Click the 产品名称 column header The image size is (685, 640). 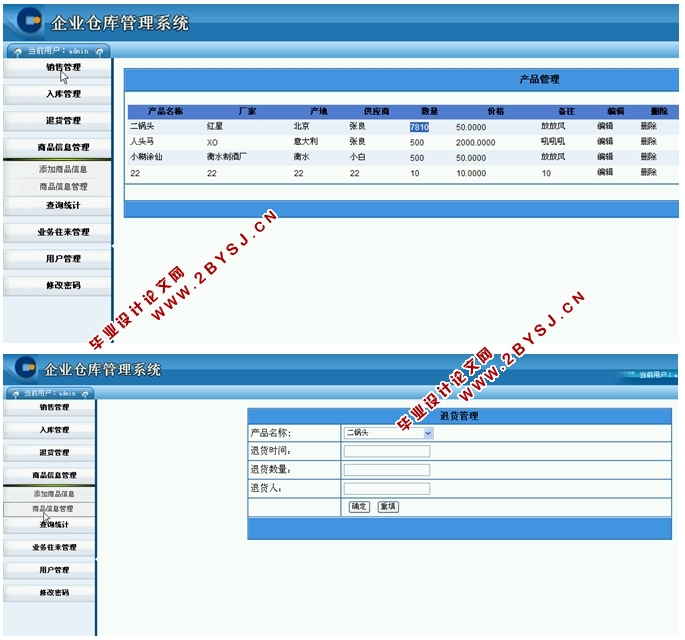click(165, 111)
